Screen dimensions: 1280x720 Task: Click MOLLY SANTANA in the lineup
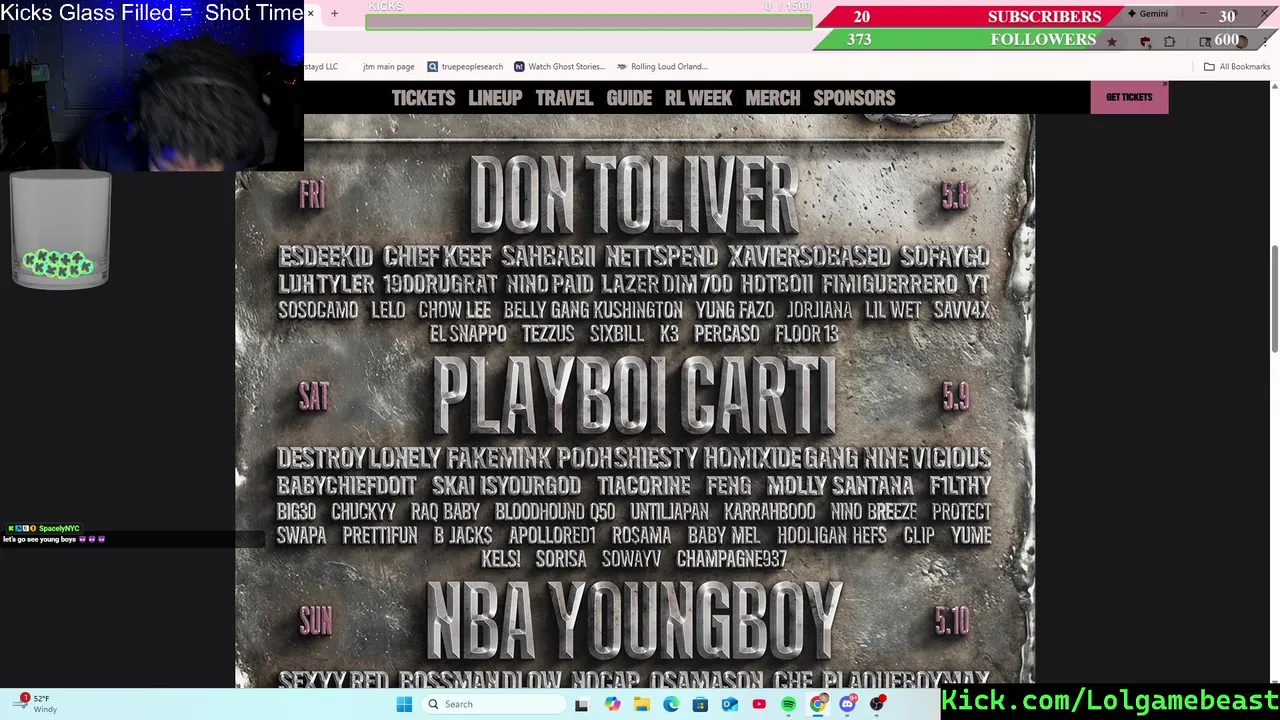(x=840, y=486)
